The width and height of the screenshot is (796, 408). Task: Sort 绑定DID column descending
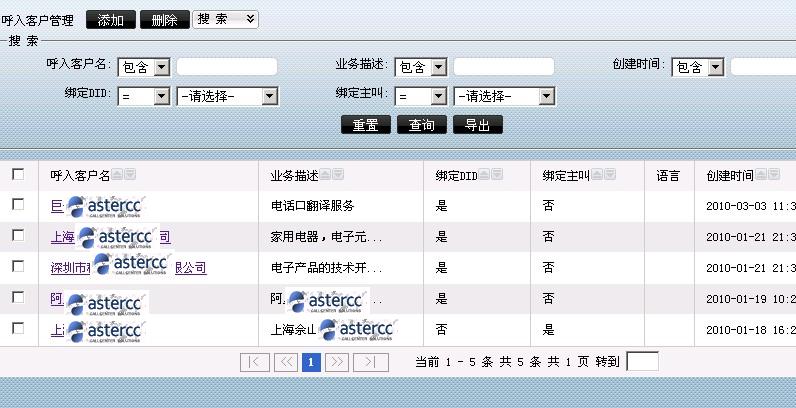click(x=497, y=175)
